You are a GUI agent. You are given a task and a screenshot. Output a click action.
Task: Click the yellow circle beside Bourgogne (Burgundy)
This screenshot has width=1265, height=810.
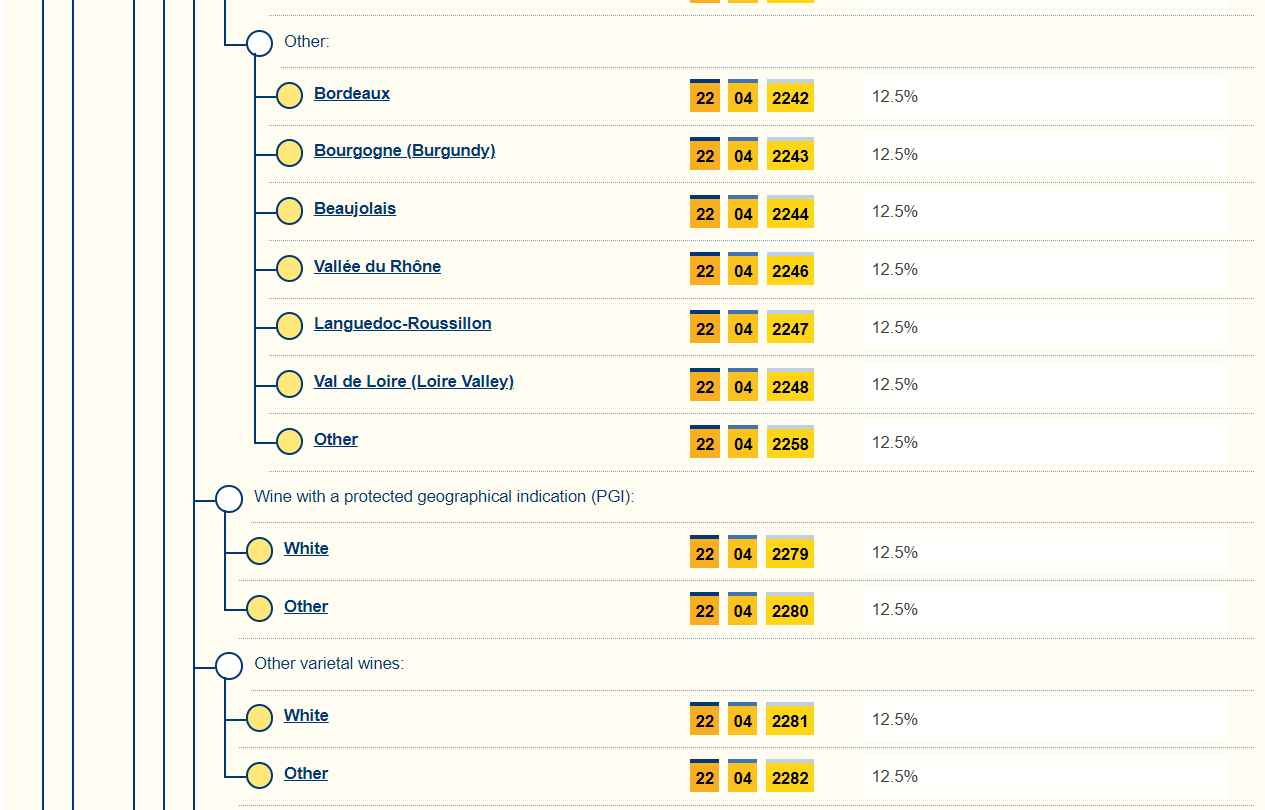click(x=289, y=153)
